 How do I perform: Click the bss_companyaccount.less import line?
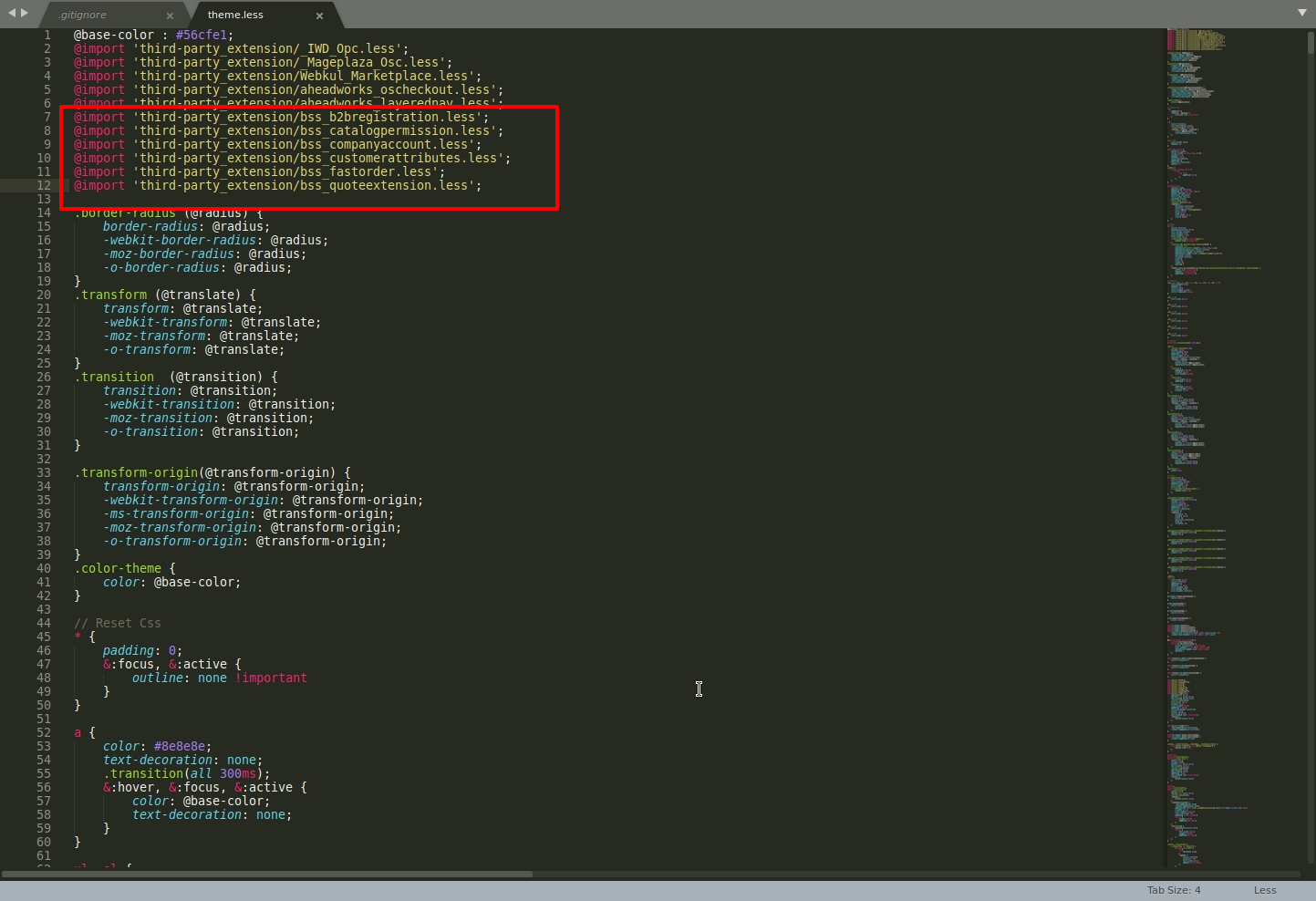click(x=277, y=144)
